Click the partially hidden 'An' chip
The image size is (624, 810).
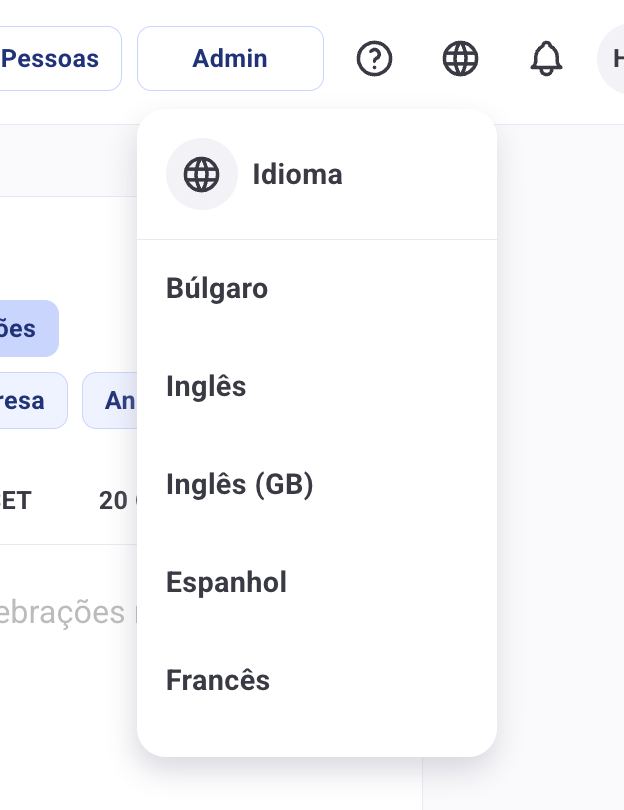click(110, 400)
